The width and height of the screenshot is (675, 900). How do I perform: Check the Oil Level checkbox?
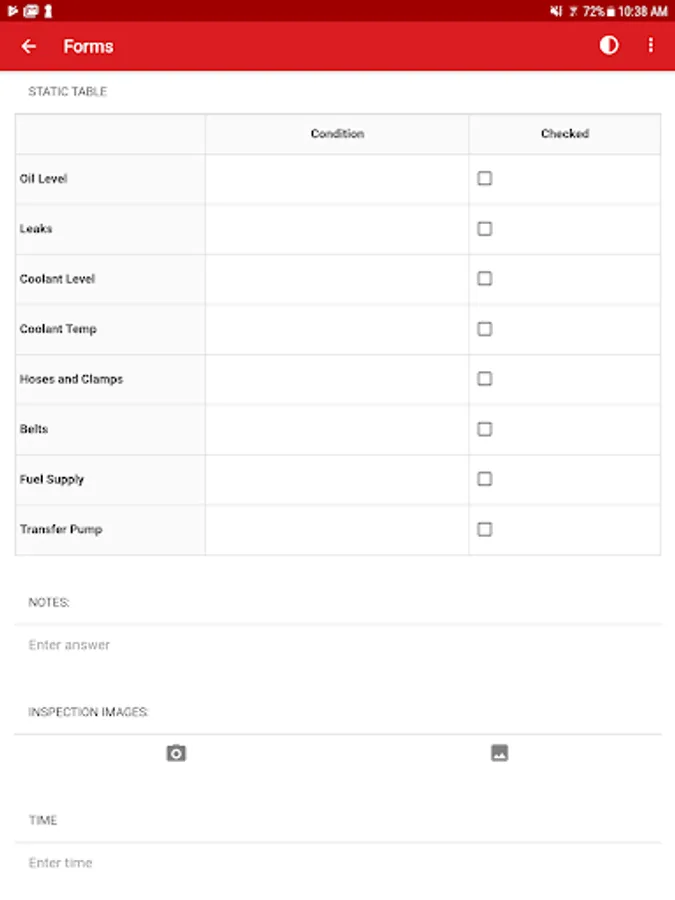tap(485, 179)
